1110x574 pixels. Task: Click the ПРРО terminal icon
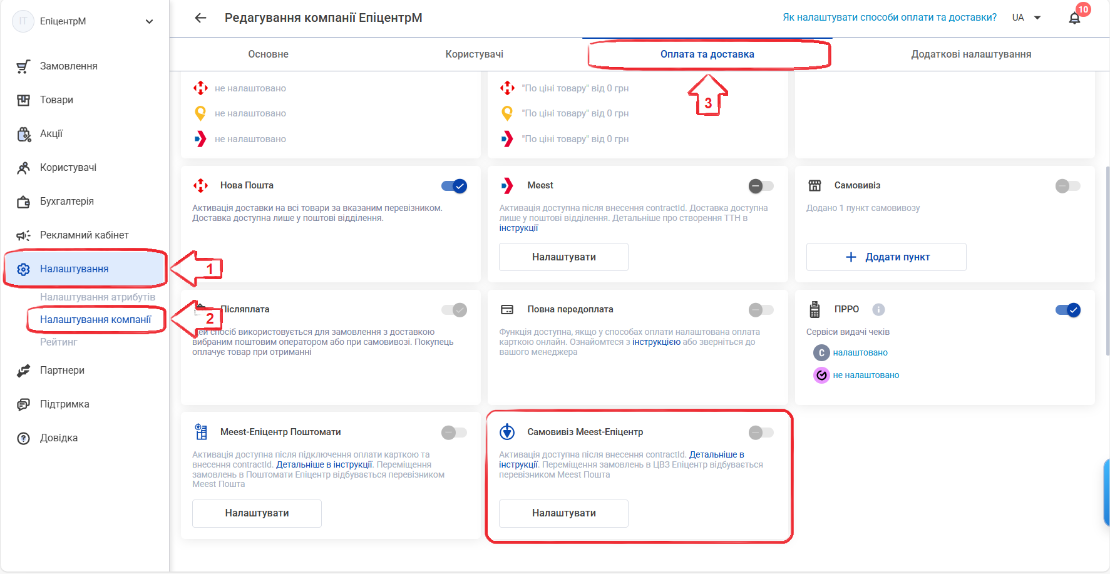click(x=814, y=309)
